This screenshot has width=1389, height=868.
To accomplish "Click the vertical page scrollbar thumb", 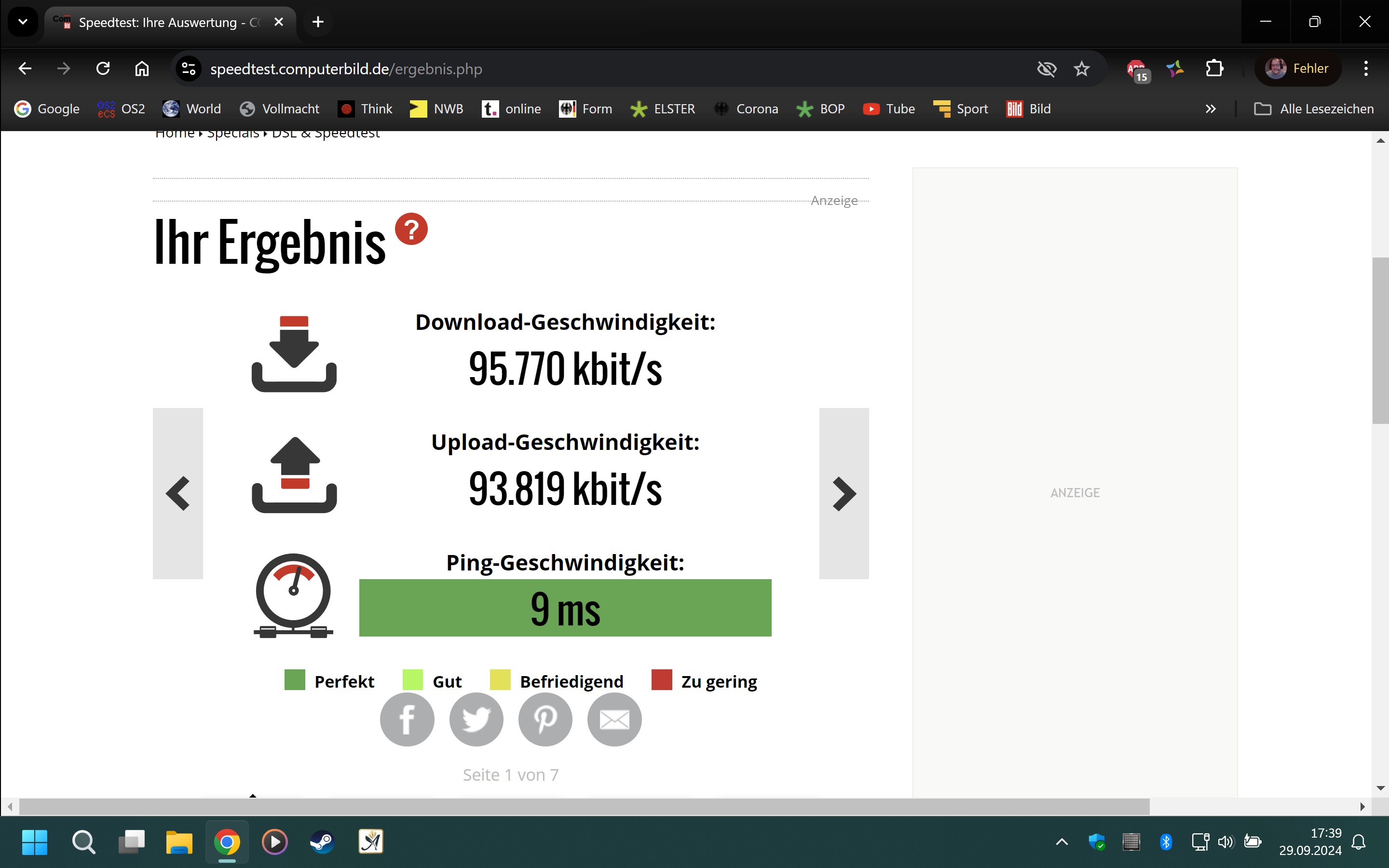I will [x=1380, y=340].
